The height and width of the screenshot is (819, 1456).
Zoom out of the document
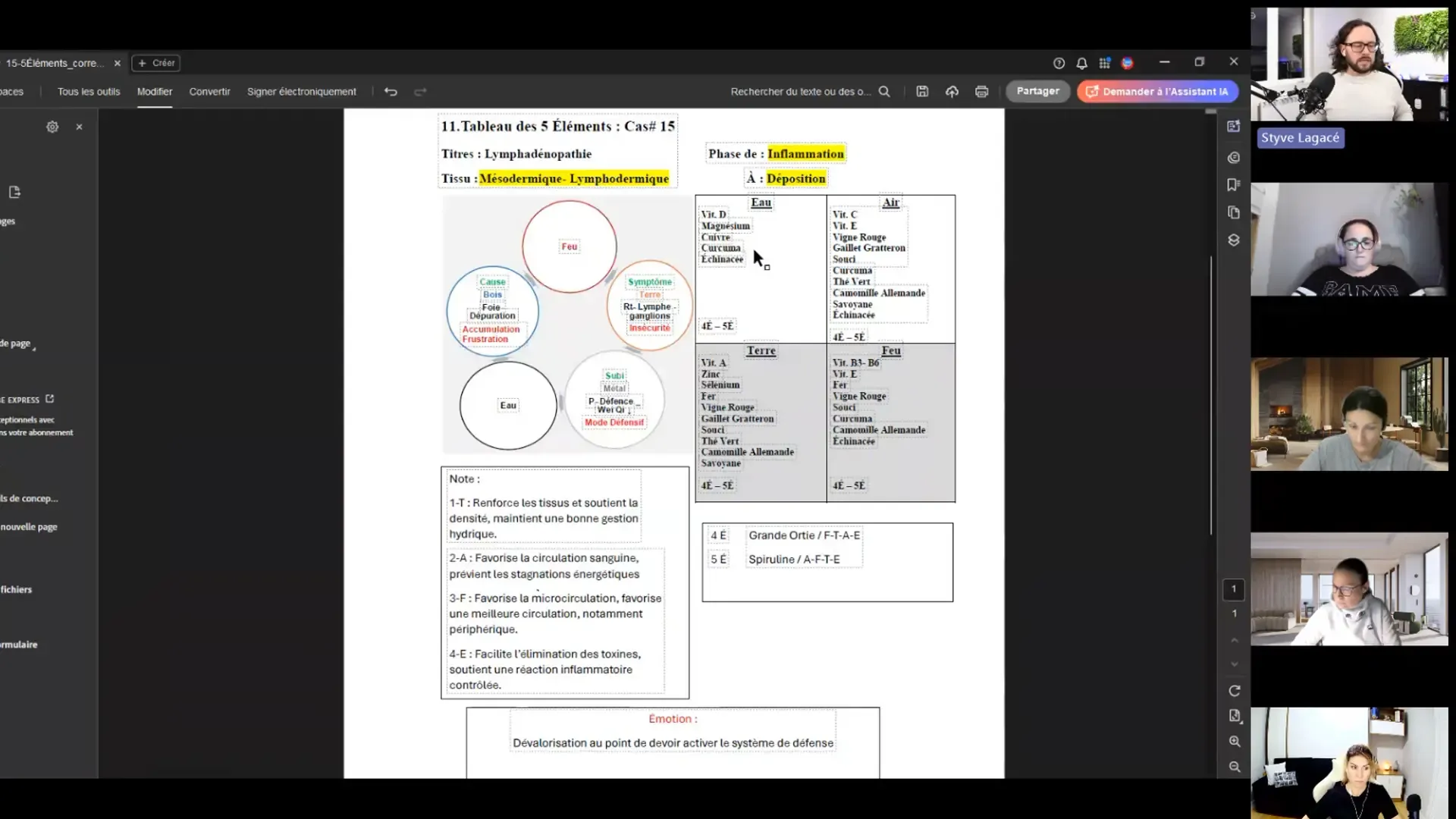1235,767
